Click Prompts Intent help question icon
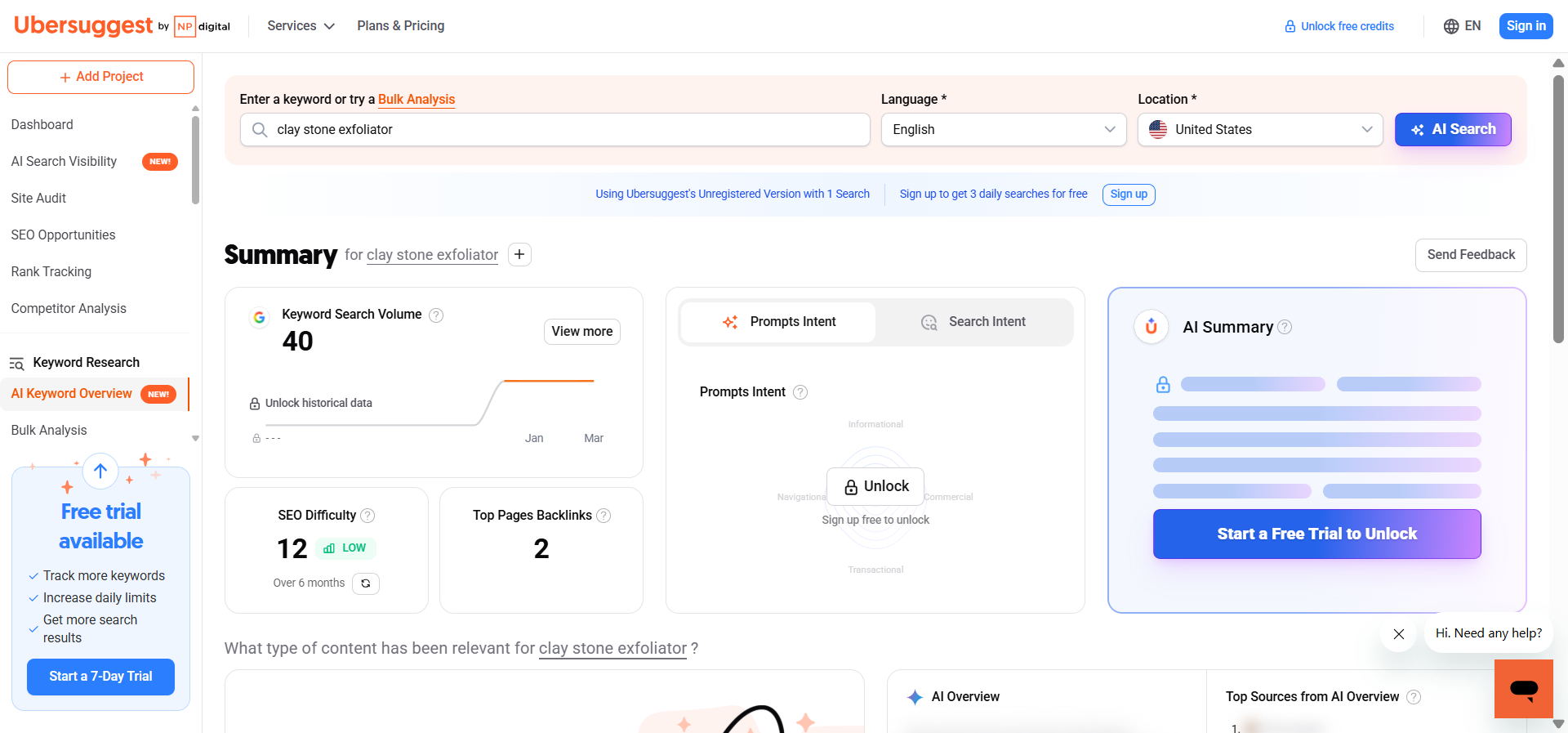The image size is (1568, 733). pyautogui.click(x=800, y=392)
